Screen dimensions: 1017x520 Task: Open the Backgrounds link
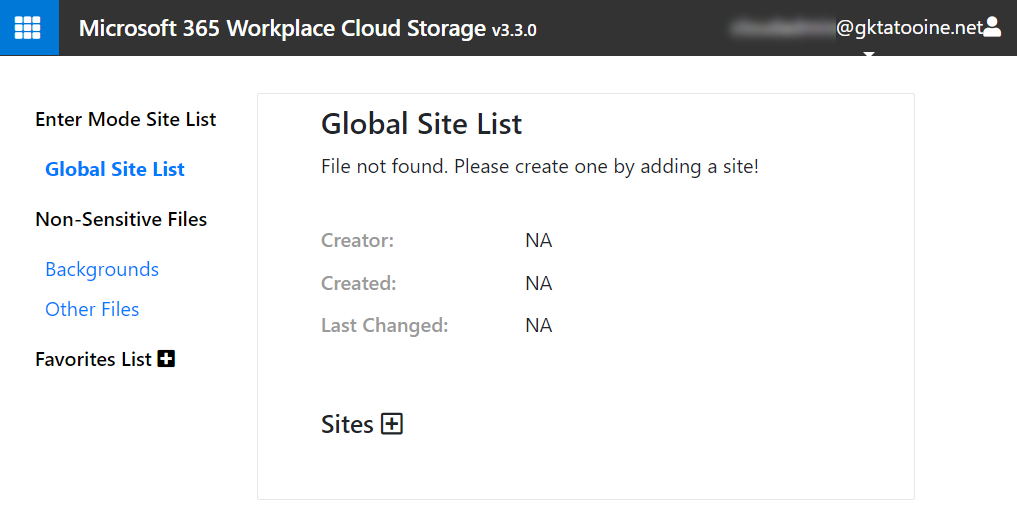[102, 269]
